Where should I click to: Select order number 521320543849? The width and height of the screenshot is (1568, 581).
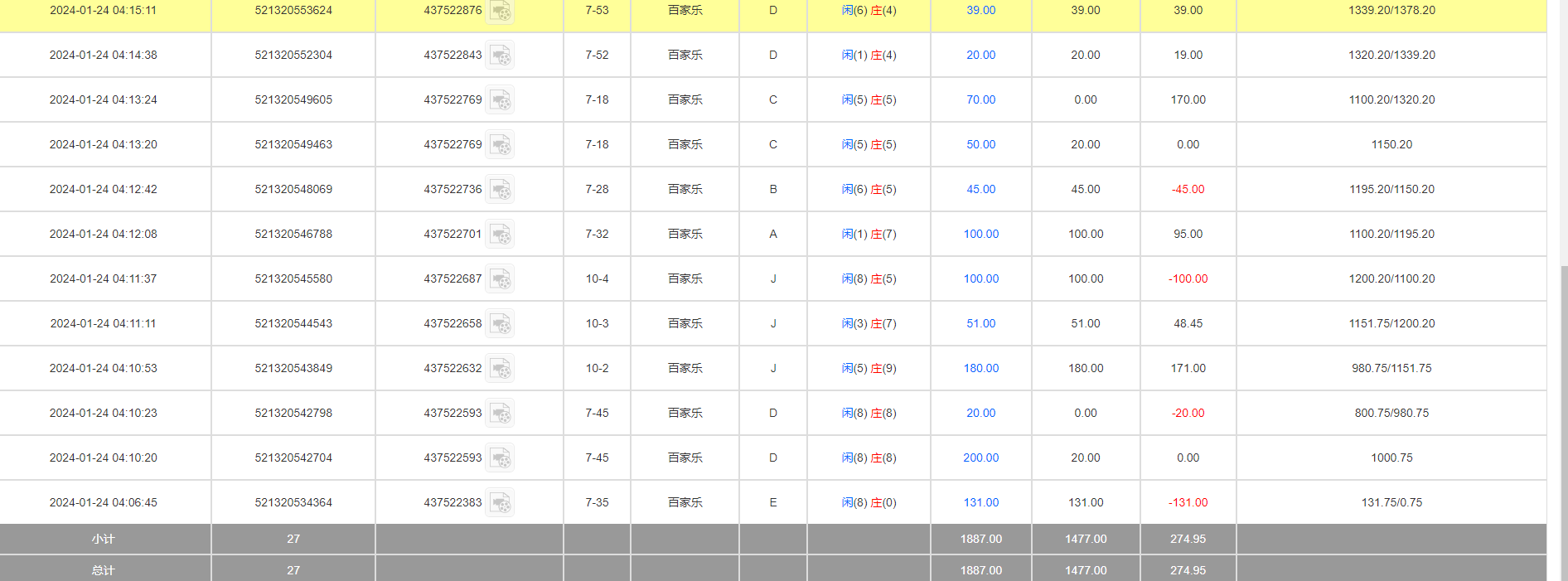293,368
